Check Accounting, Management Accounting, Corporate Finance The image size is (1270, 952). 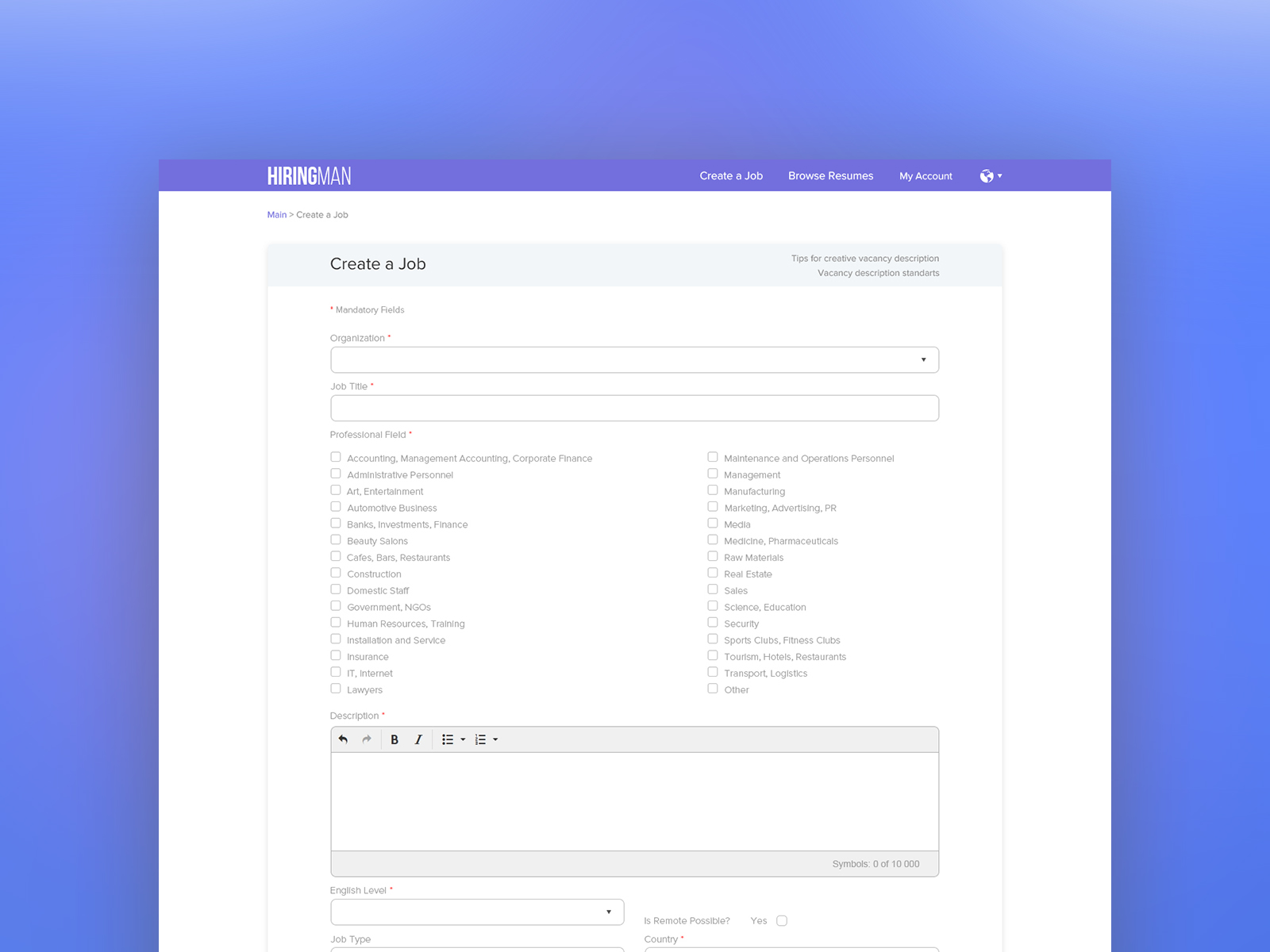pyautogui.click(x=336, y=457)
